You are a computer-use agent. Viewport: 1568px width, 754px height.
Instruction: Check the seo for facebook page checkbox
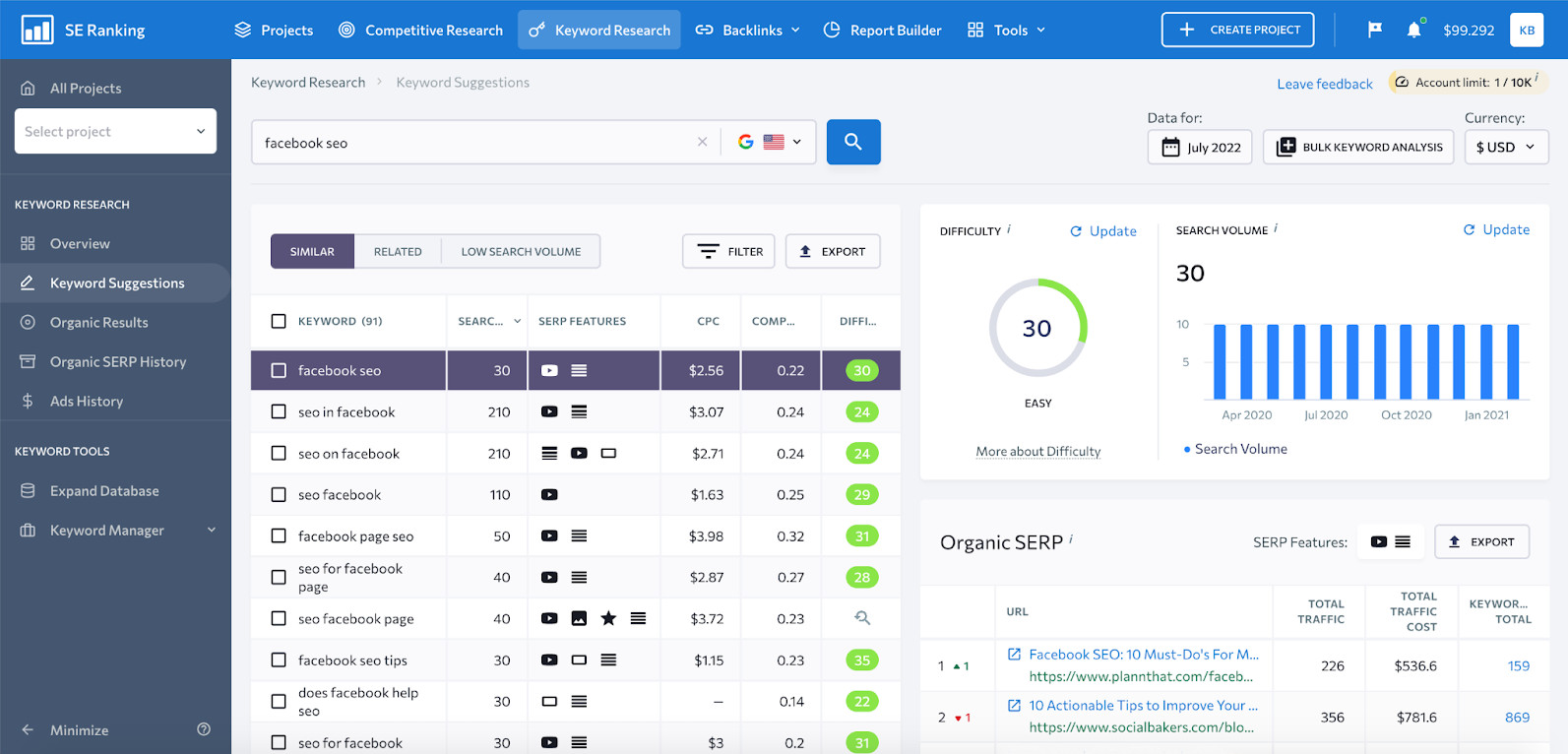point(279,578)
